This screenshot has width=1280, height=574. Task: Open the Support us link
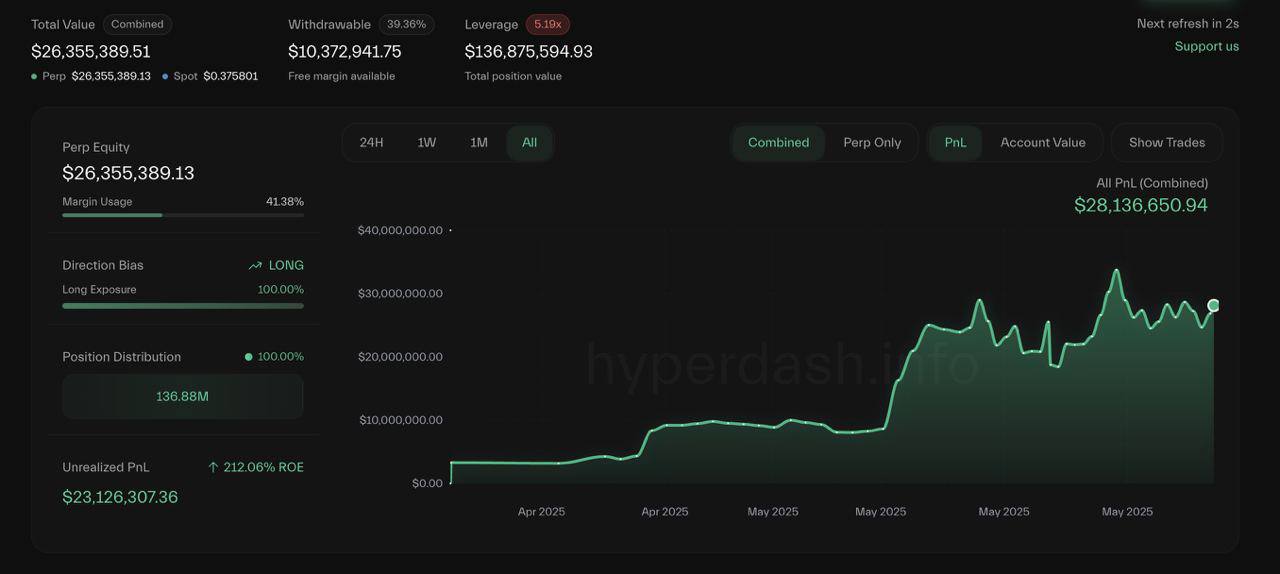tap(1206, 46)
